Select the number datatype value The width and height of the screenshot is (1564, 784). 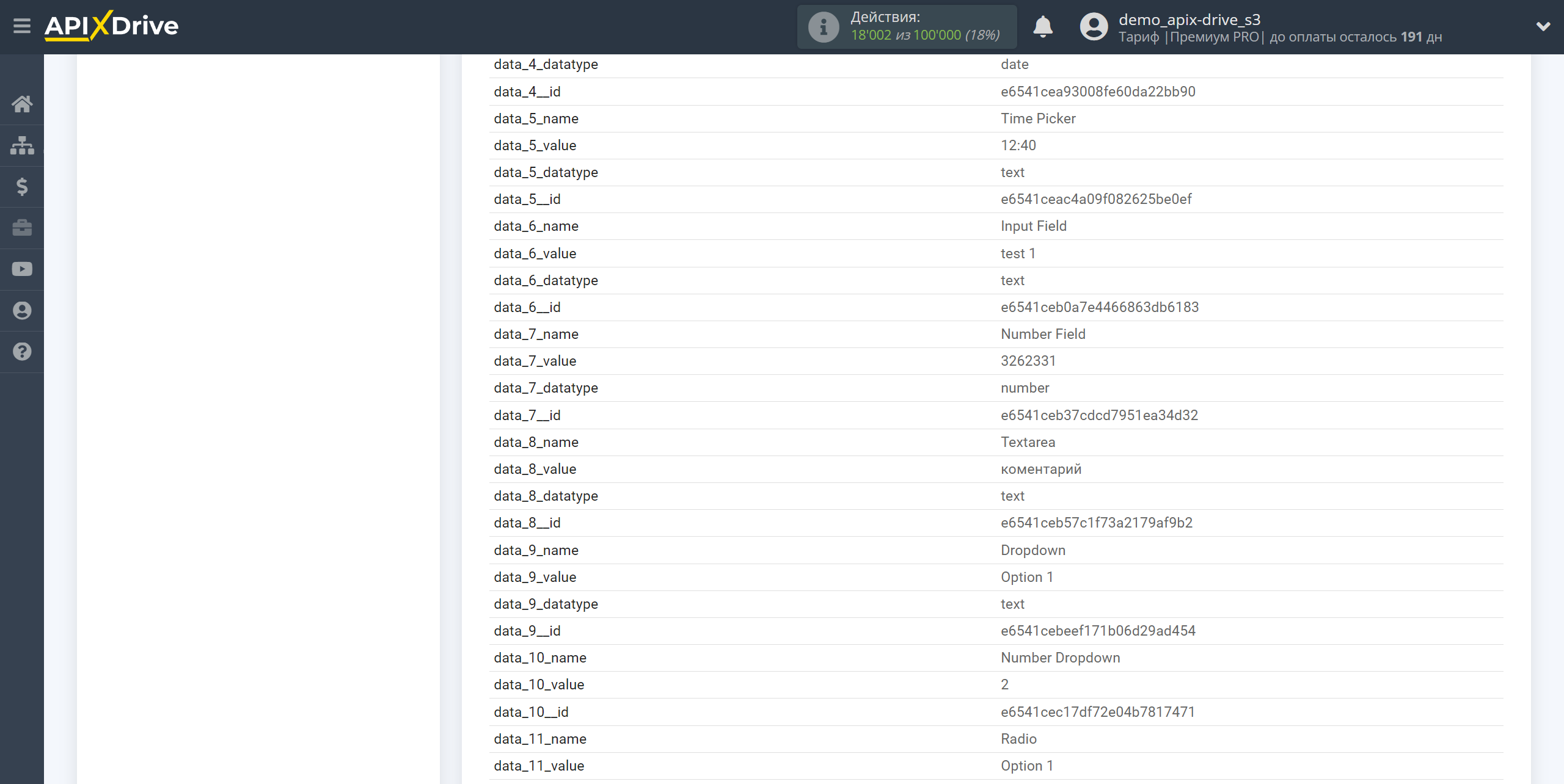(x=1025, y=388)
